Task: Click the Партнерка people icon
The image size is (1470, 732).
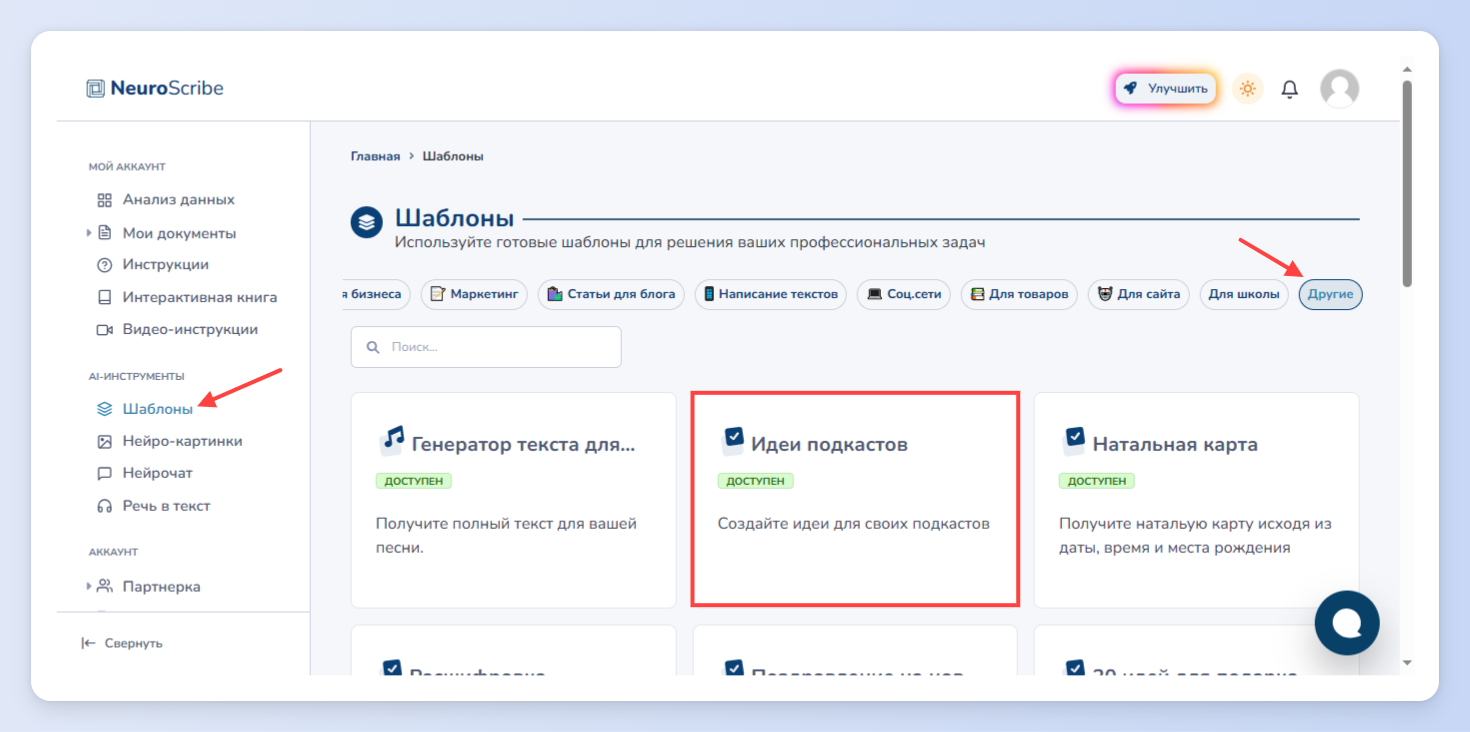Action: [x=104, y=586]
